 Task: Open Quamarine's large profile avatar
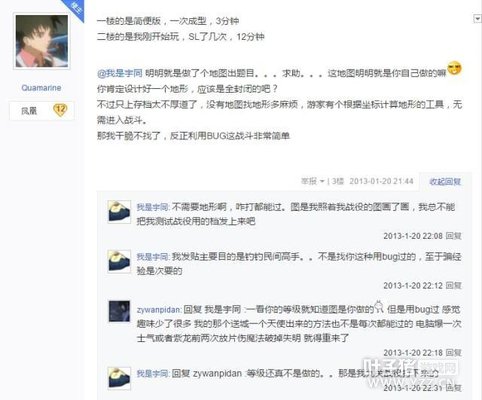click(42, 41)
